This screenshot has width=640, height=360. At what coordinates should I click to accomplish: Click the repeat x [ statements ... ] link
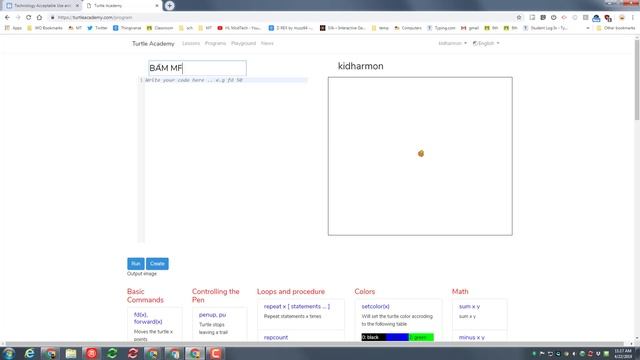(297, 307)
